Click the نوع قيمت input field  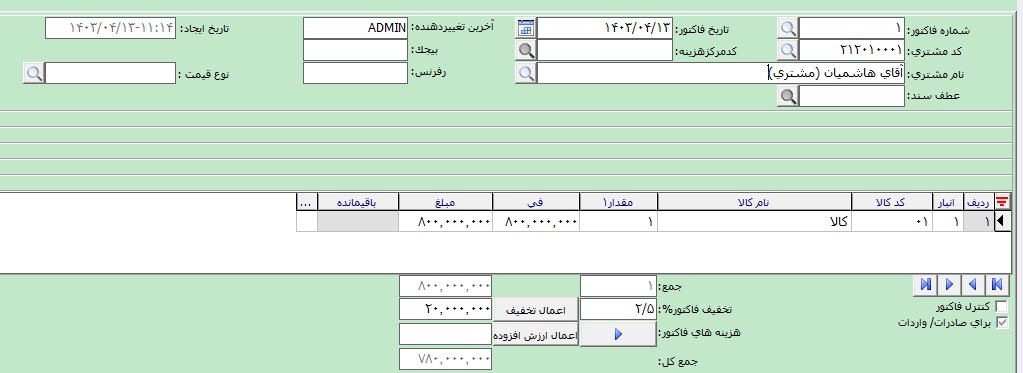coord(110,73)
